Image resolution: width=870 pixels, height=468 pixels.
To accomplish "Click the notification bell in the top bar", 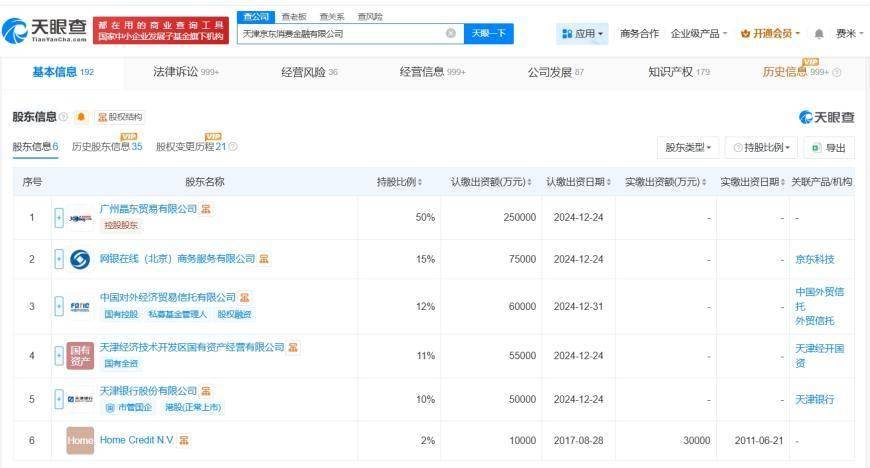I will 820,34.
